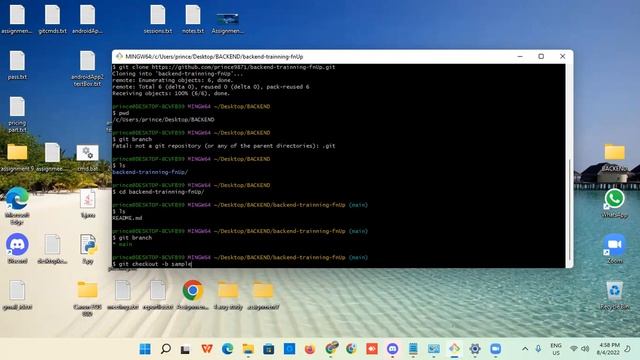Image resolution: width=640 pixels, height=360 pixels.
Task: Open Chrome taskbar icon beside Firefox
Action: pos(331,348)
